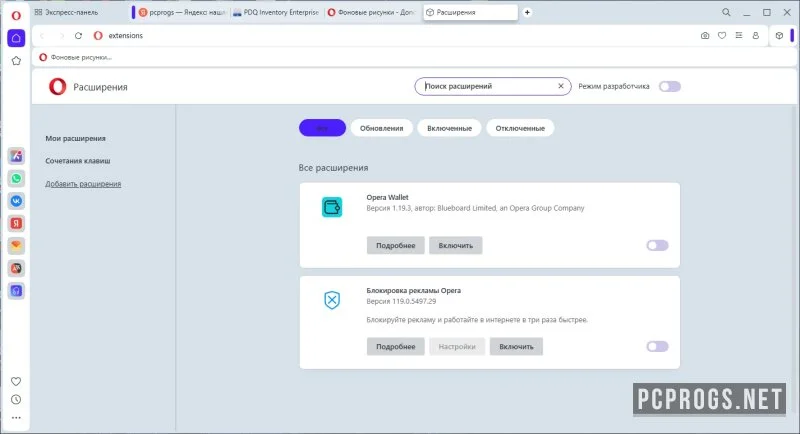The height and width of the screenshot is (434, 800).
Task: Filter extensions by Отключенные
Action: tap(520, 128)
